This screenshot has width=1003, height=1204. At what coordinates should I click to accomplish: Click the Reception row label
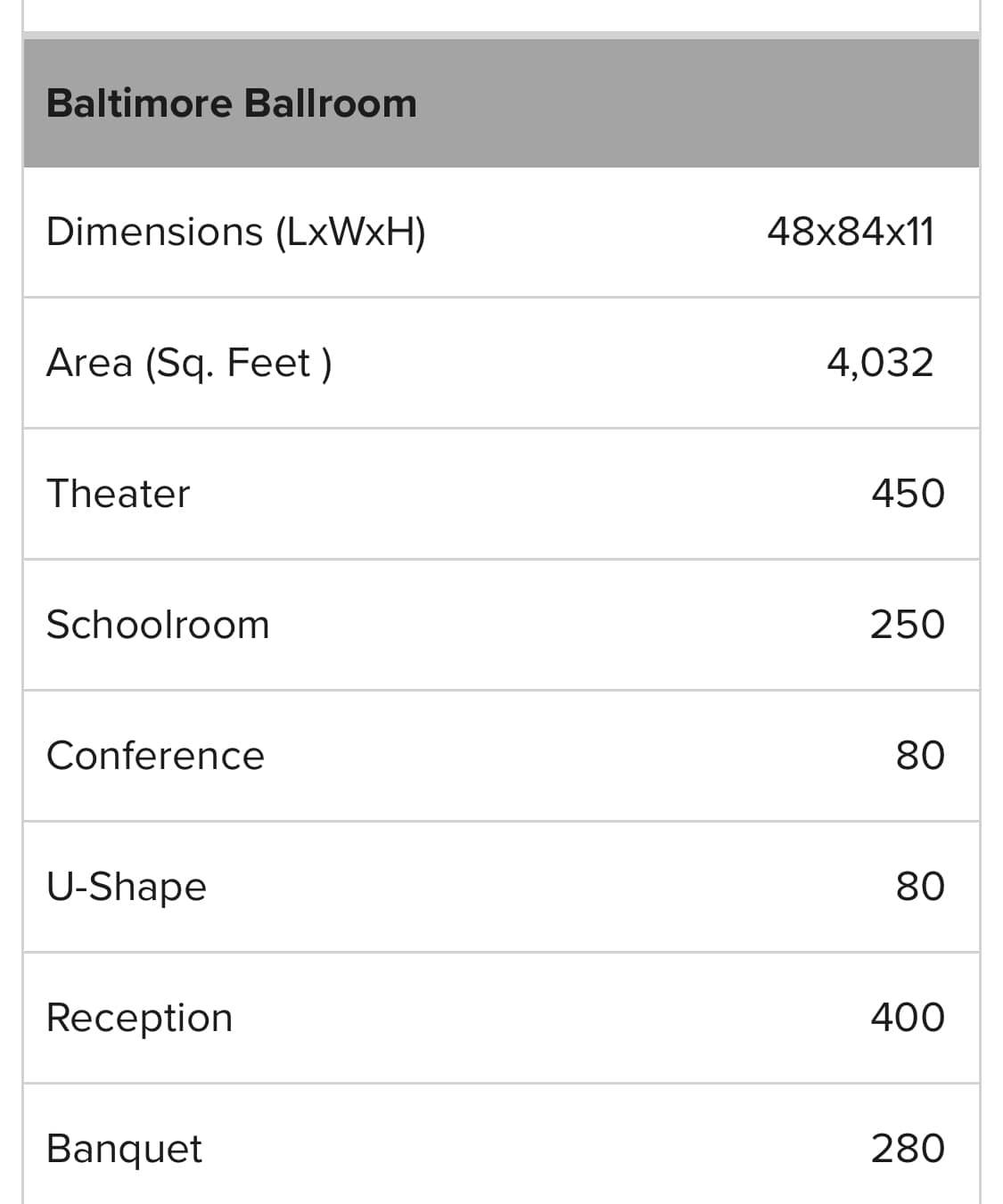click(139, 1019)
